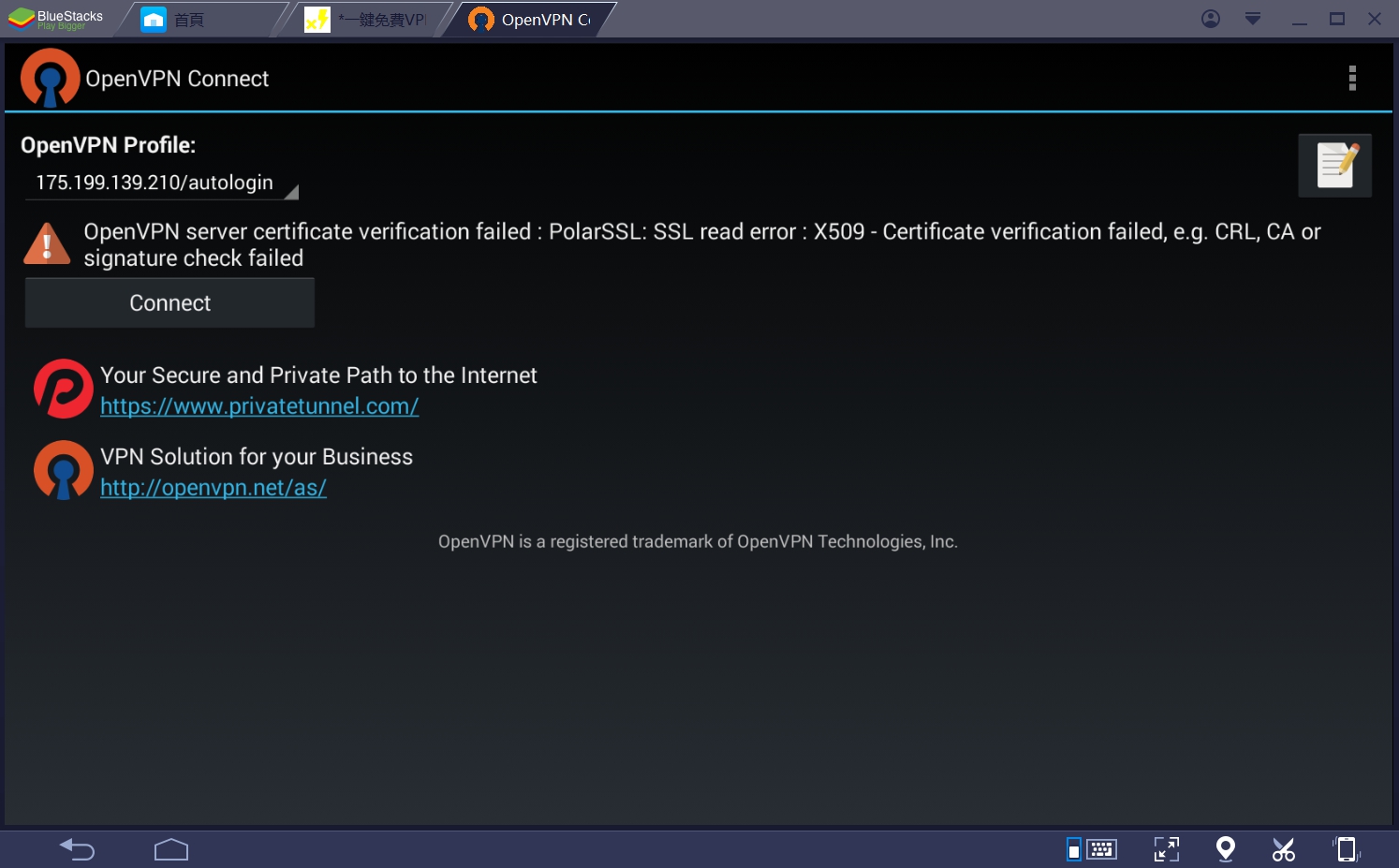
Task: Open the scissors screenshot tool
Action: pos(1284,849)
